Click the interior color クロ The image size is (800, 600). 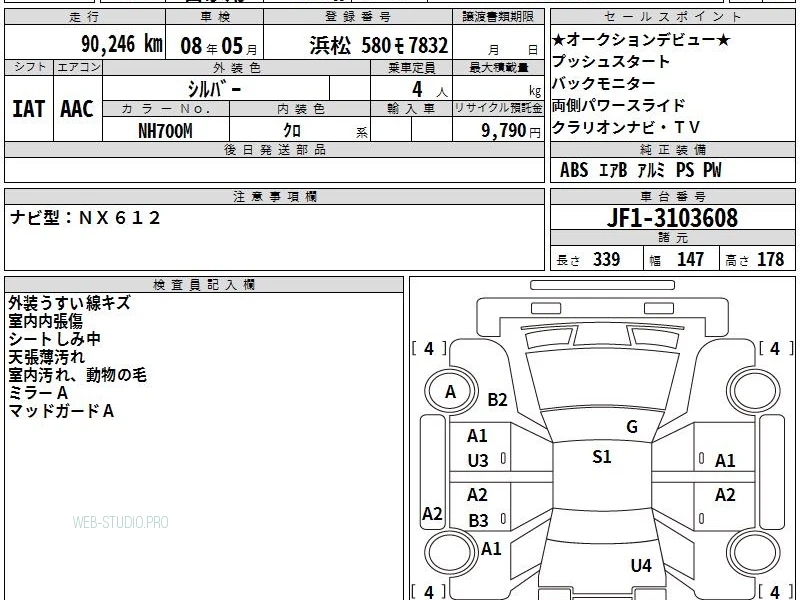click(292, 131)
